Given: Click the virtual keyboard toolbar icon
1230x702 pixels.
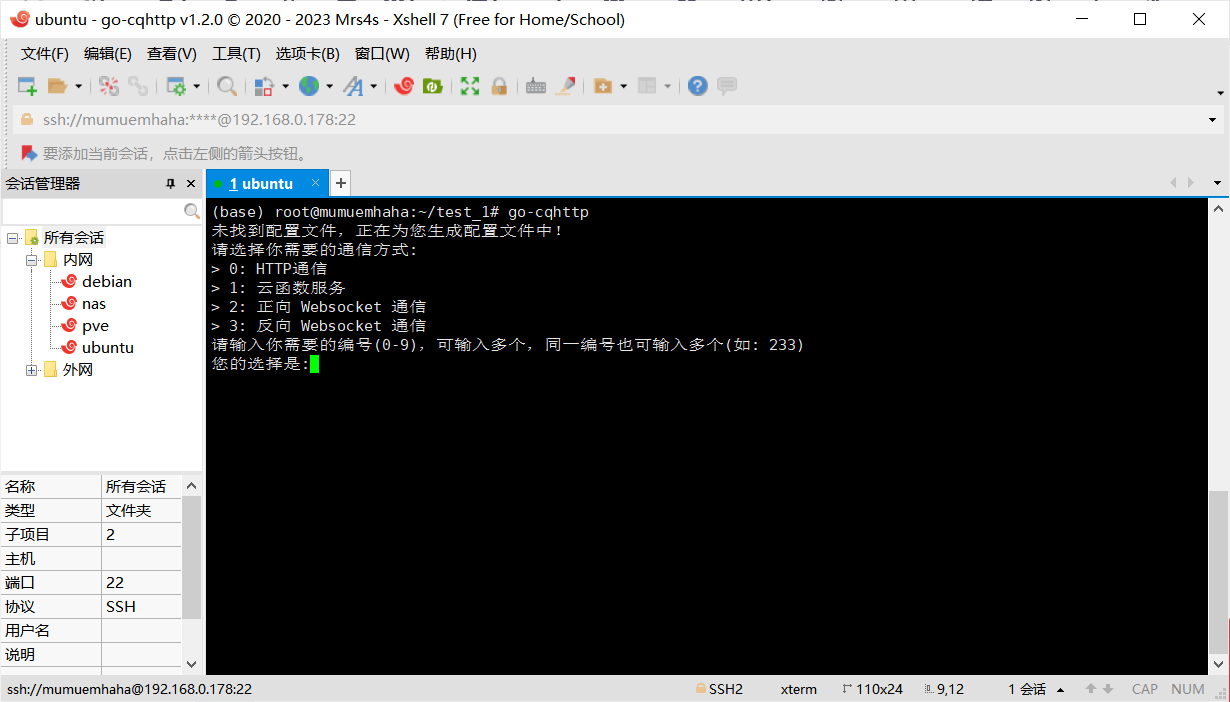Looking at the screenshot, I should pyautogui.click(x=536, y=87).
